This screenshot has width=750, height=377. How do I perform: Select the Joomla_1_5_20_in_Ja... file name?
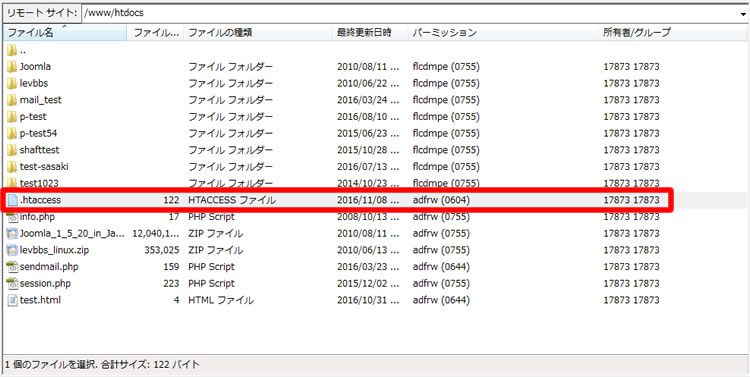(x=72, y=233)
